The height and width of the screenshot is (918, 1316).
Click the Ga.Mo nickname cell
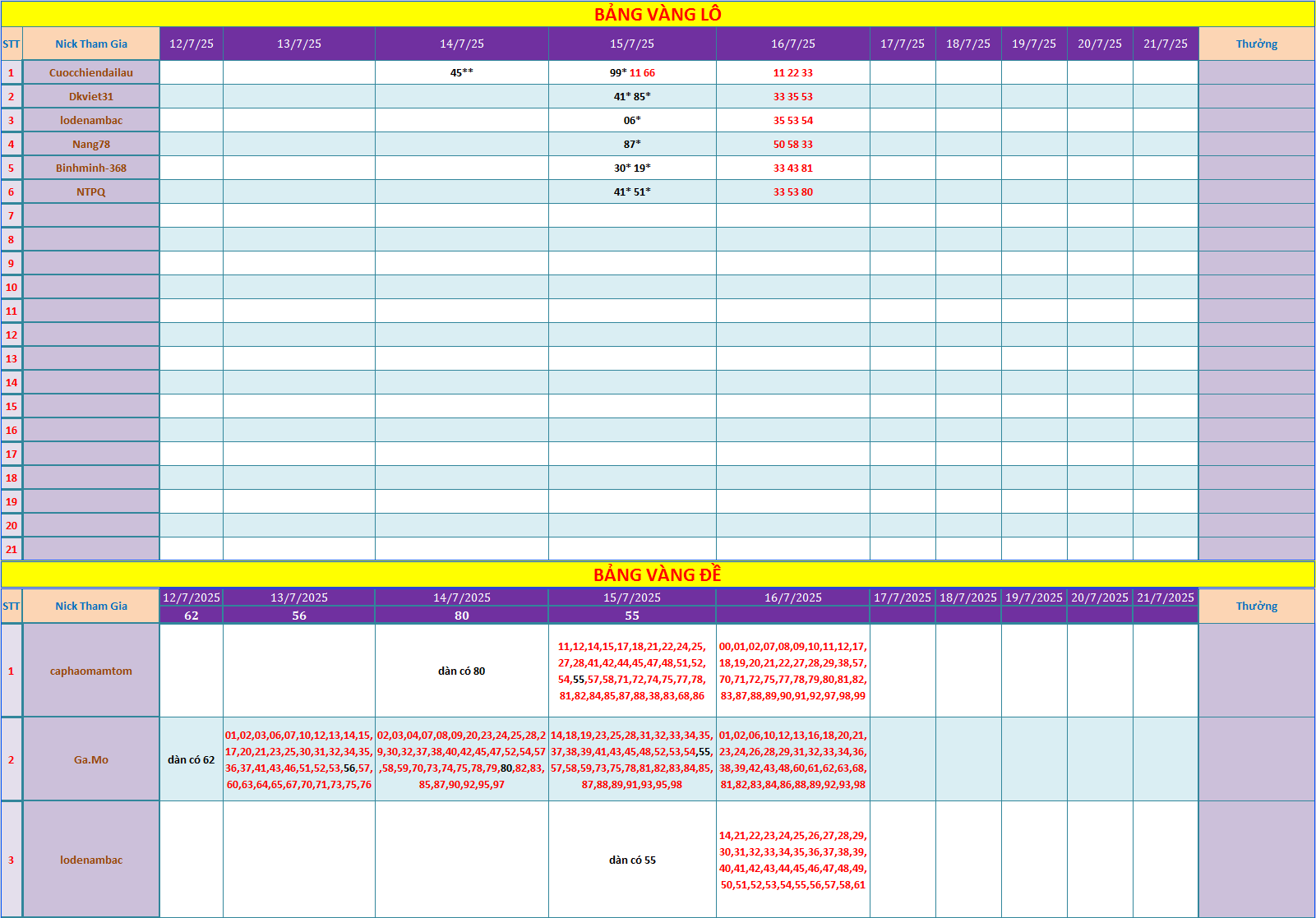[x=91, y=759]
